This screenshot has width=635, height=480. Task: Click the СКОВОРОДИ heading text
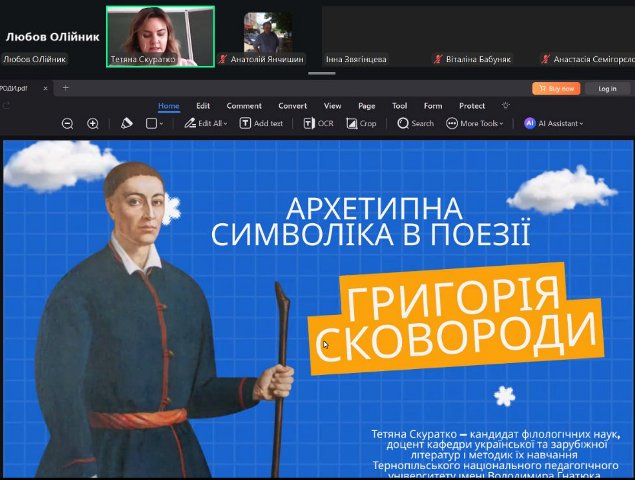click(456, 337)
